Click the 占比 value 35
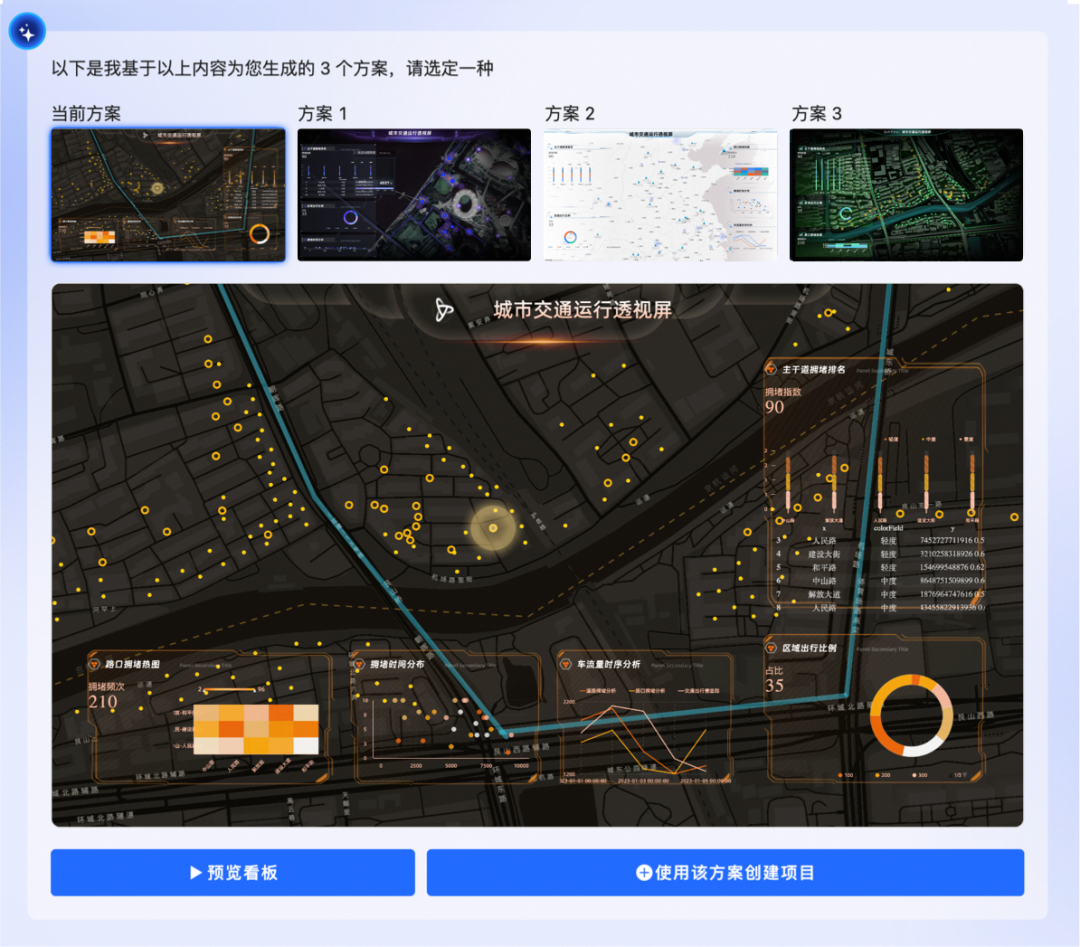 point(774,685)
